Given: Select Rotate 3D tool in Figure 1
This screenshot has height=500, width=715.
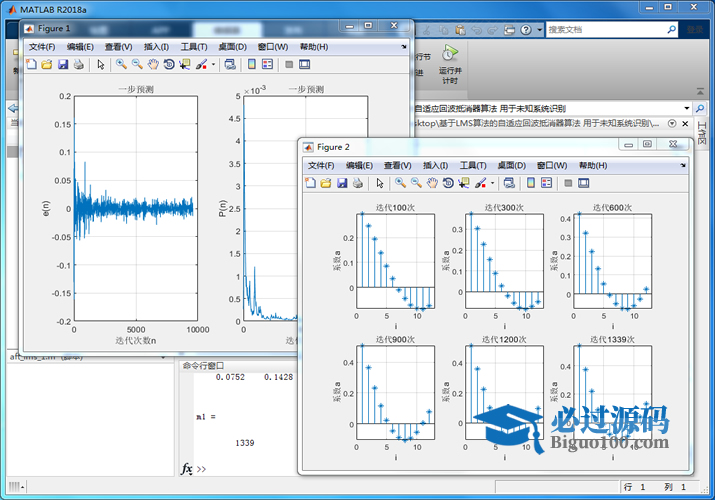Looking at the screenshot, I should pos(169,64).
